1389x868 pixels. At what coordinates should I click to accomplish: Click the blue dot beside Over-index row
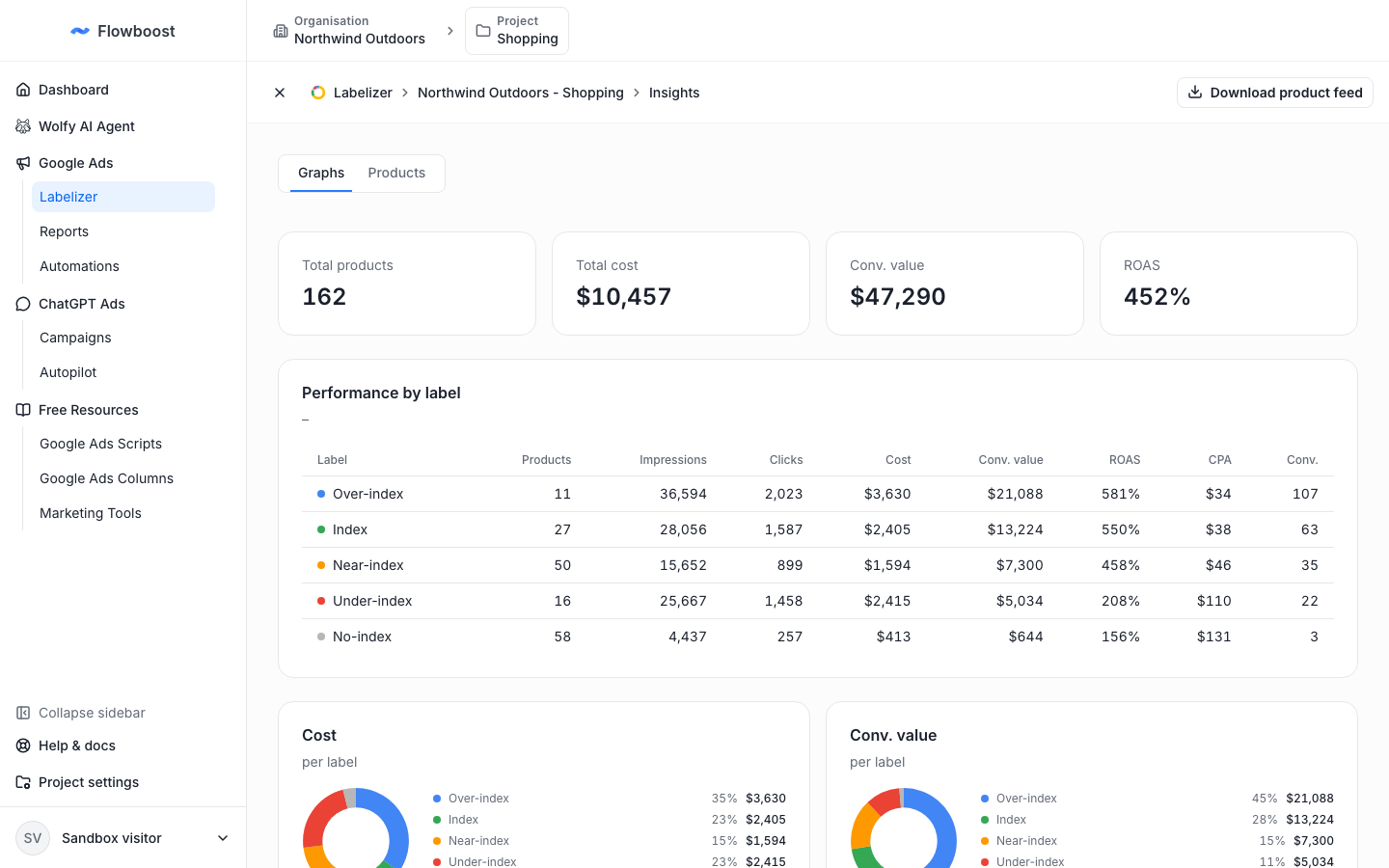321,494
